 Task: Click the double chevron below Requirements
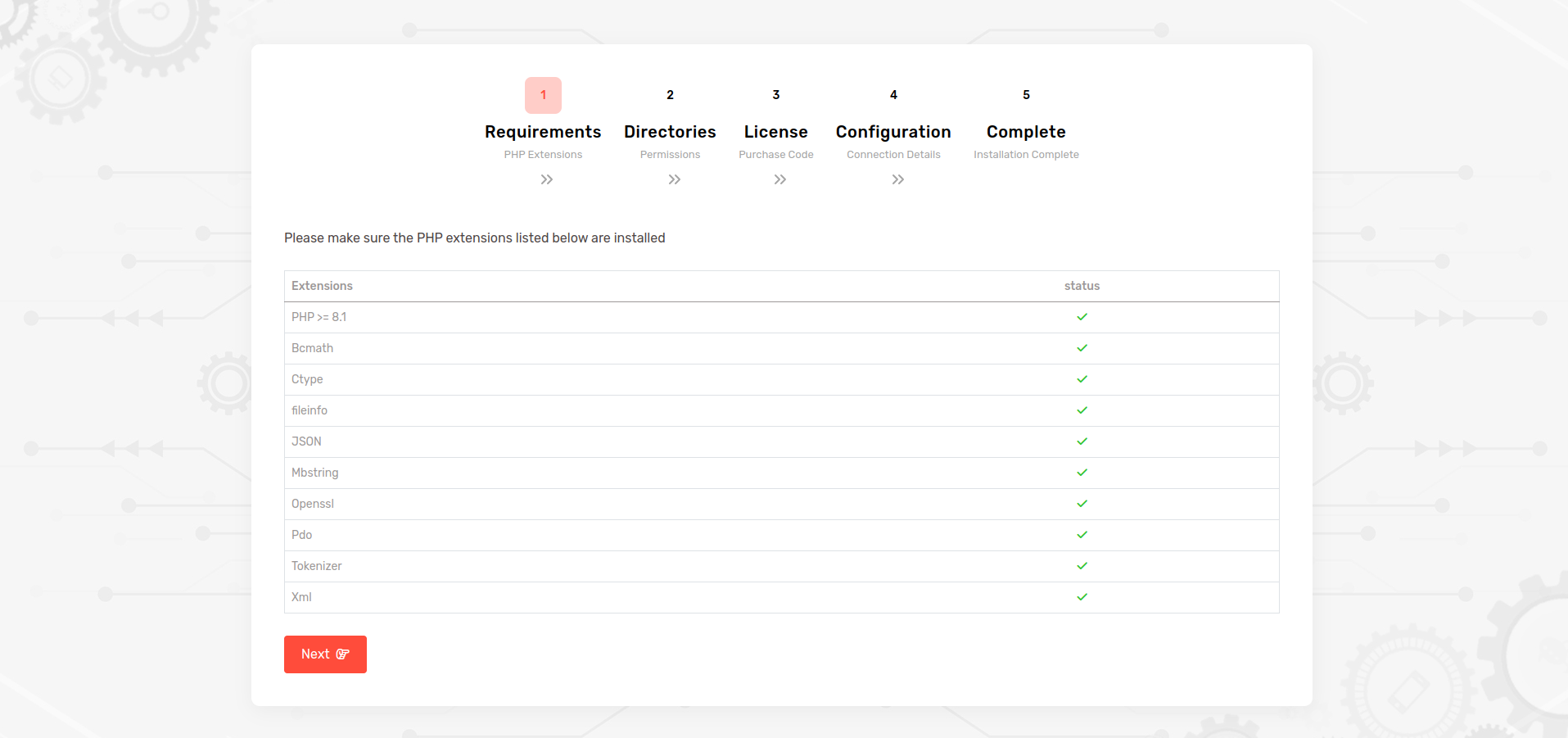coord(546,179)
